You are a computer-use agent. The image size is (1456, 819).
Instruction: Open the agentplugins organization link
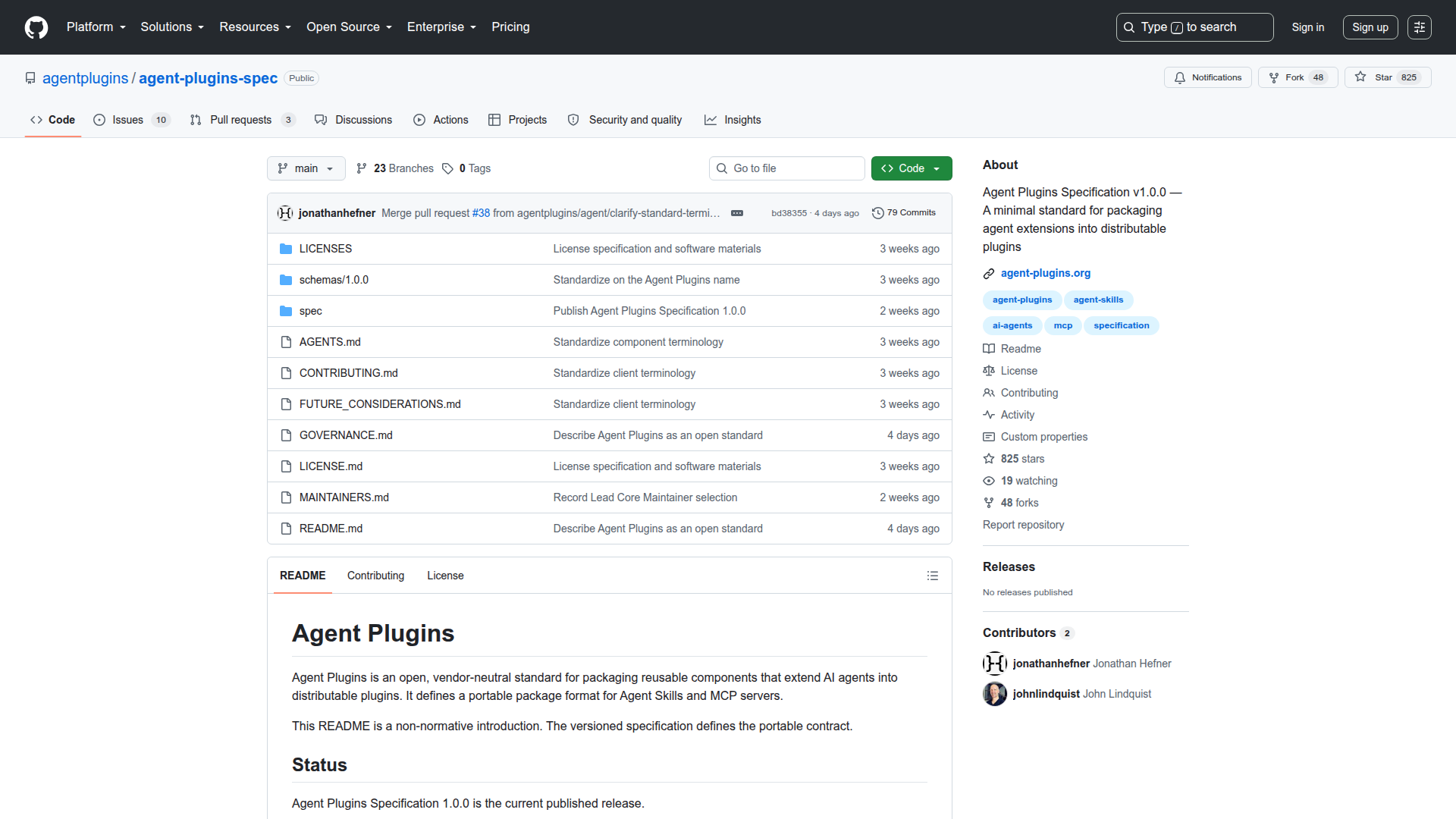pos(86,78)
